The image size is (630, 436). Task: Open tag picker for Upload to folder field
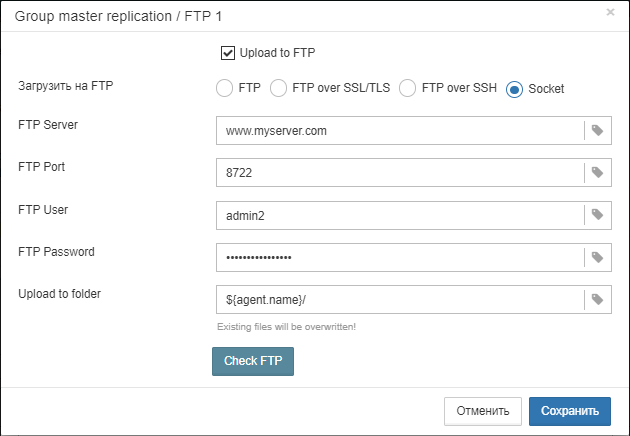[597, 299]
